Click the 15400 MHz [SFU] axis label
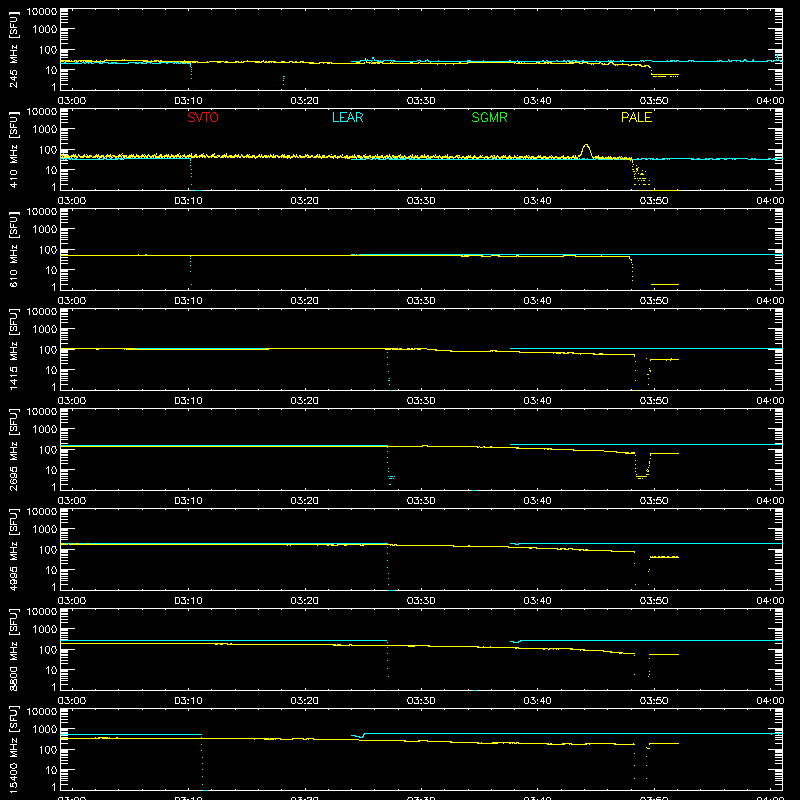Screen dimensions: 800x800 tap(14, 750)
